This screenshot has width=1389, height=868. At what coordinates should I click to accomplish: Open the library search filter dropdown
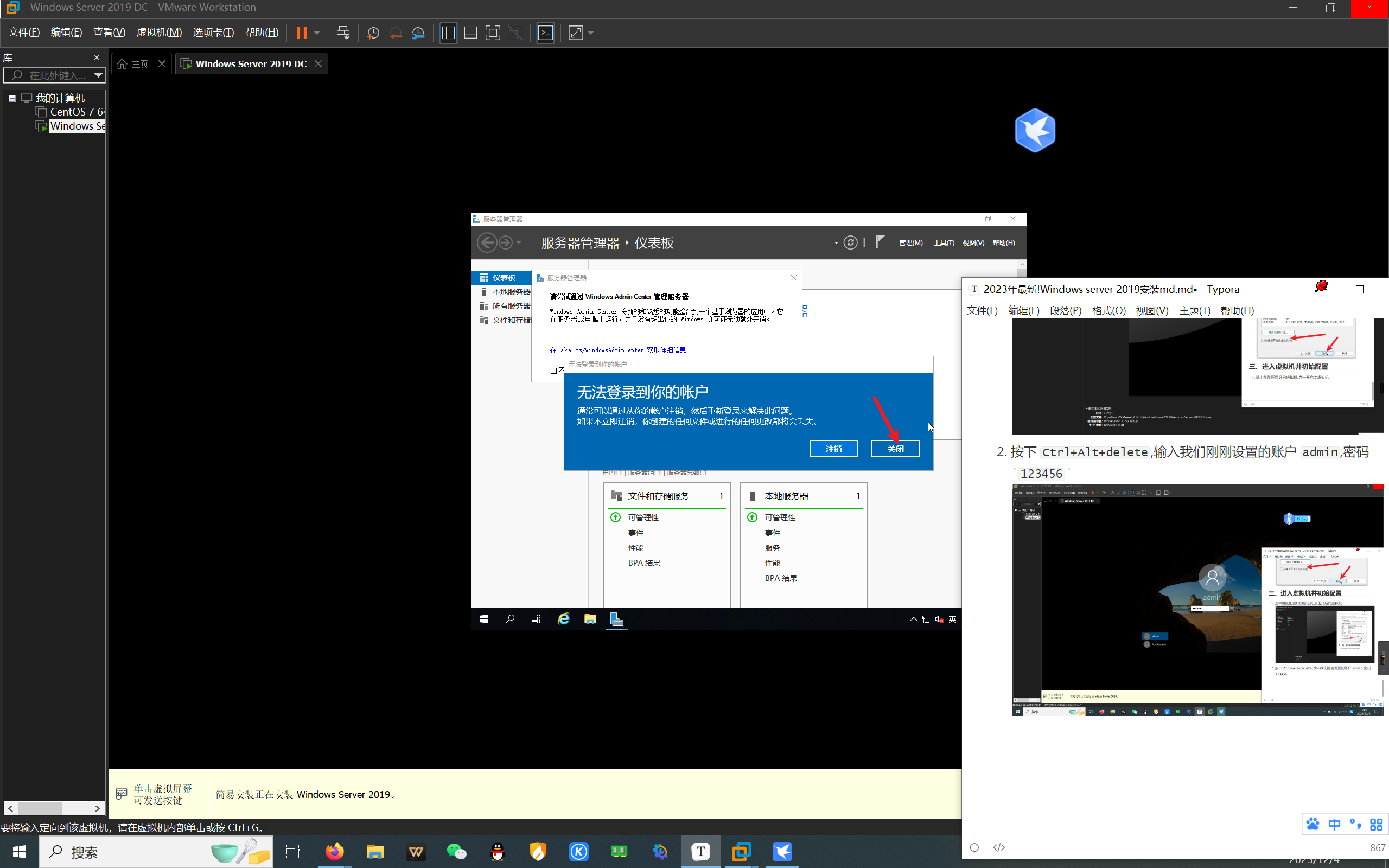[98, 75]
